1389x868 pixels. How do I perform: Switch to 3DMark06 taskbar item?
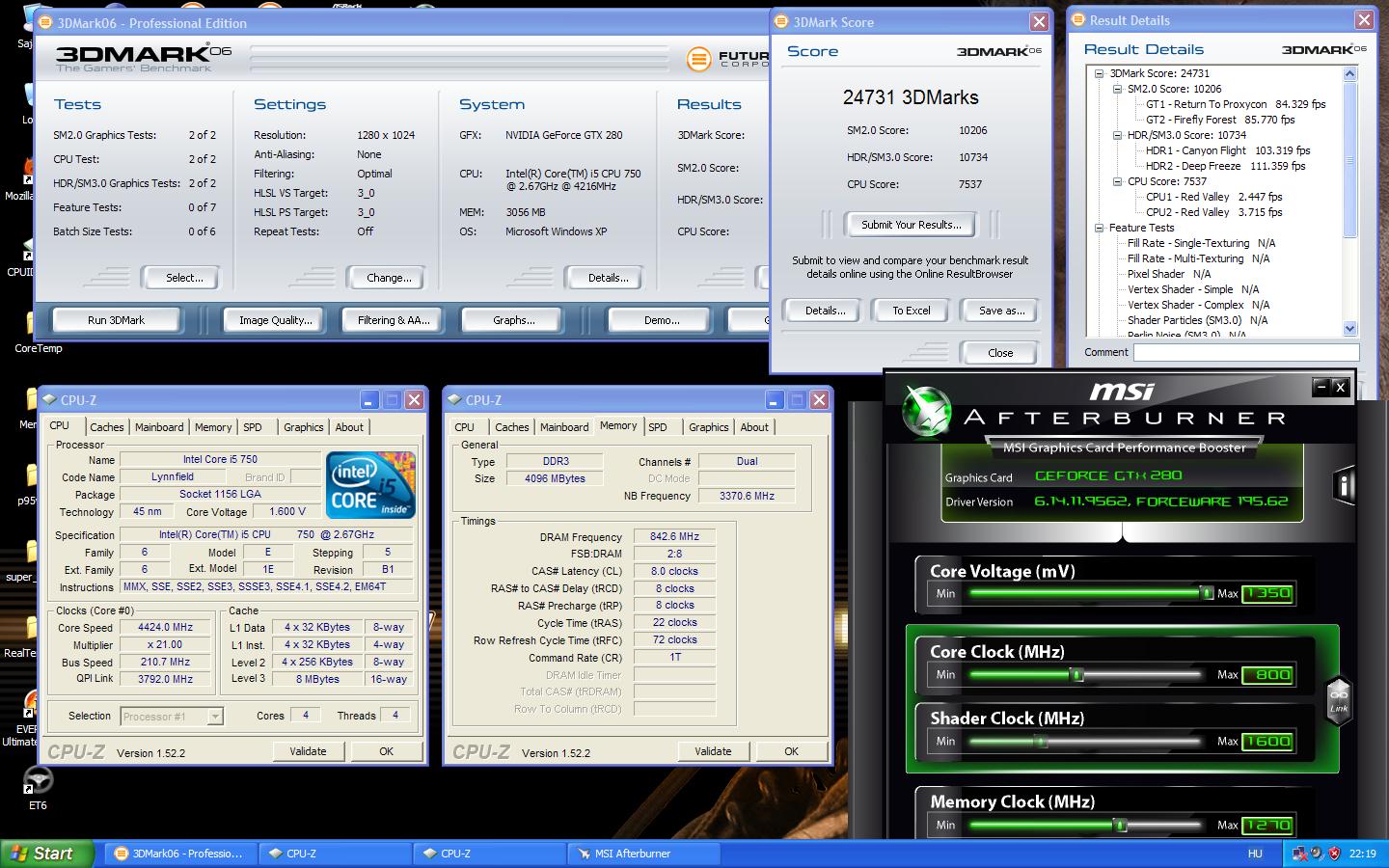point(179,854)
